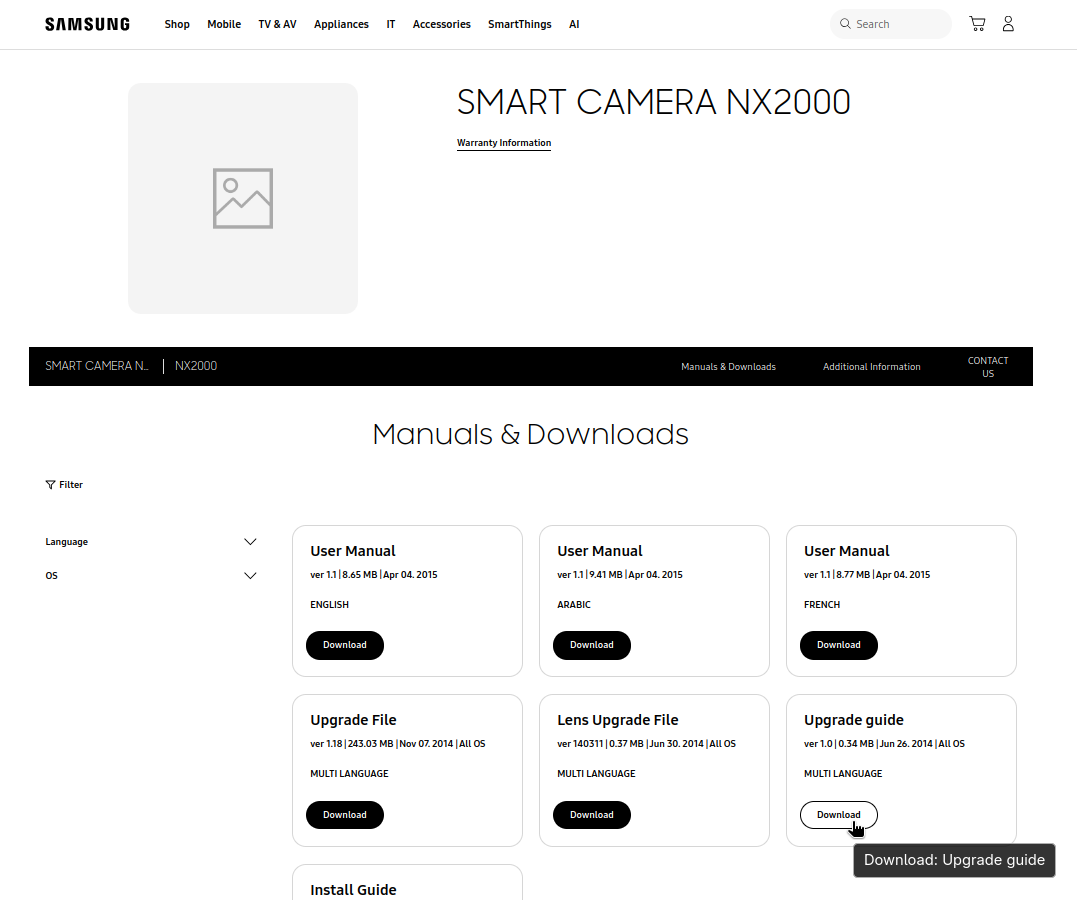Image resolution: width=1077 pixels, height=900 pixels.
Task: Open the IT menu
Action: [x=391, y=24]
